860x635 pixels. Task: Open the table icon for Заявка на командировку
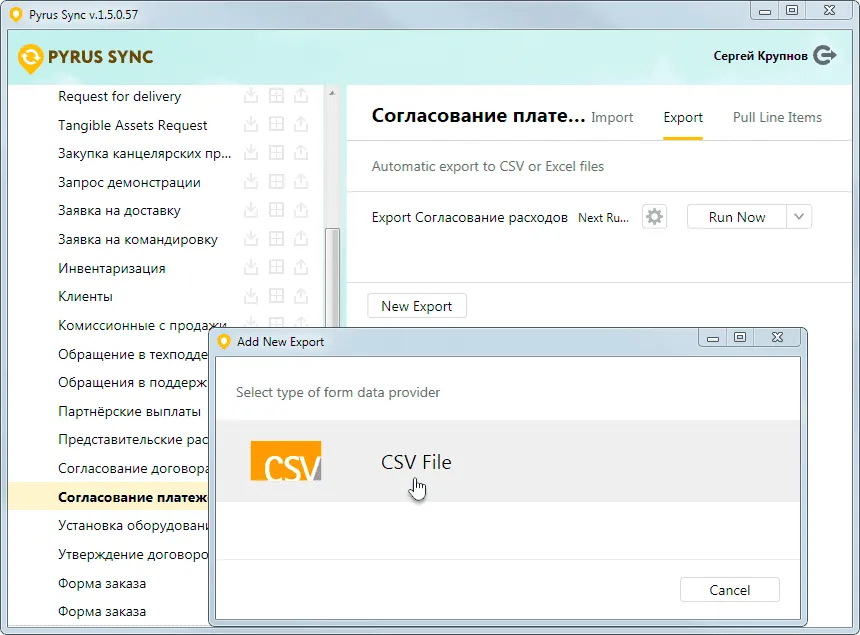click(276, 239)
